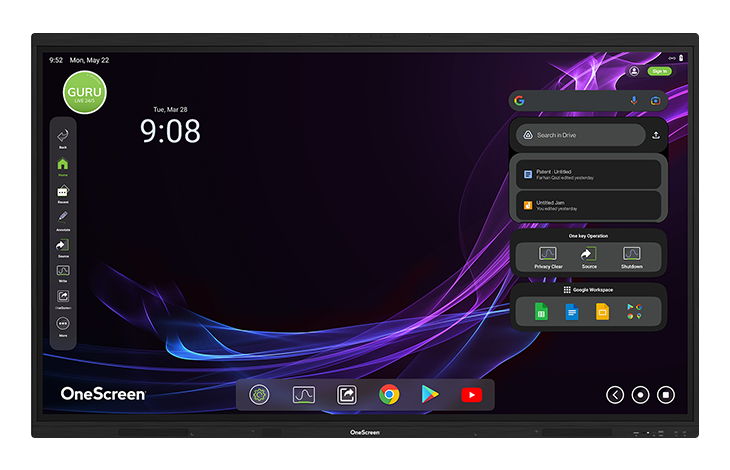The image size is (730, 470).
Task: Tap the circular back navigation button
Action: [615, 395]
